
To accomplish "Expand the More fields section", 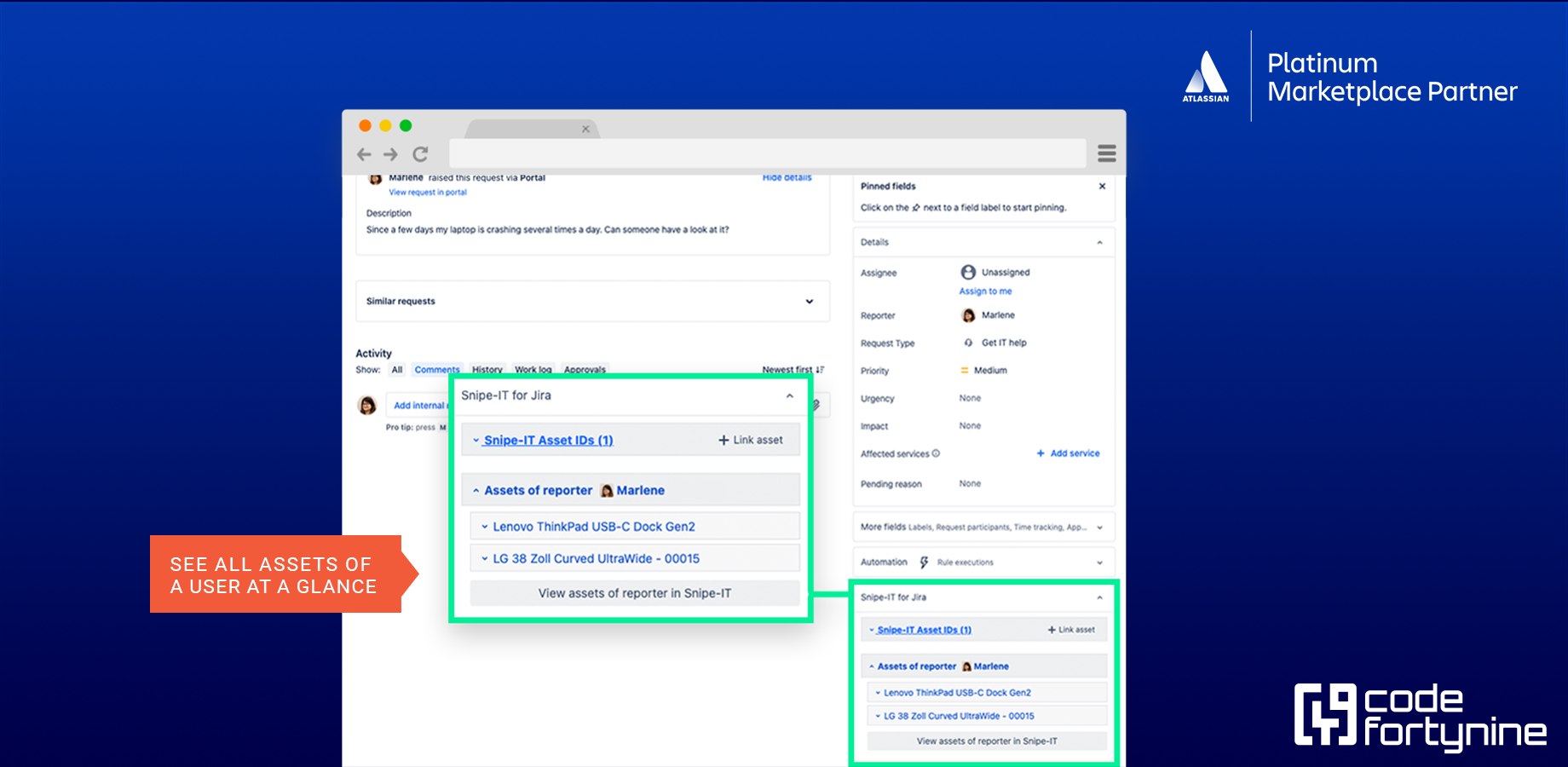I will coord(1099,528).
